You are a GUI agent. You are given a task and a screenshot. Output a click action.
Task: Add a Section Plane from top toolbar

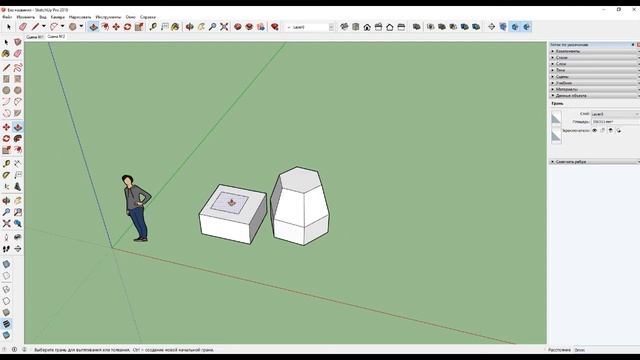tap(491, 27)
